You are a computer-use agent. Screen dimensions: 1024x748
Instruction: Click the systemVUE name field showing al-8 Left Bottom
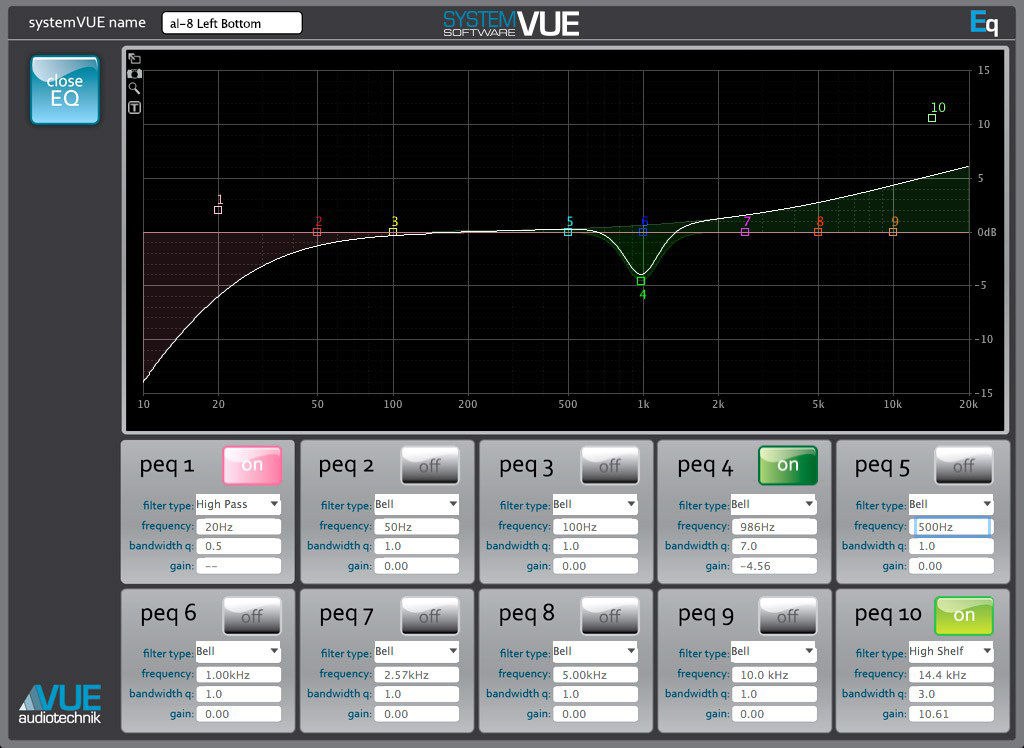(x=231, y=21)
